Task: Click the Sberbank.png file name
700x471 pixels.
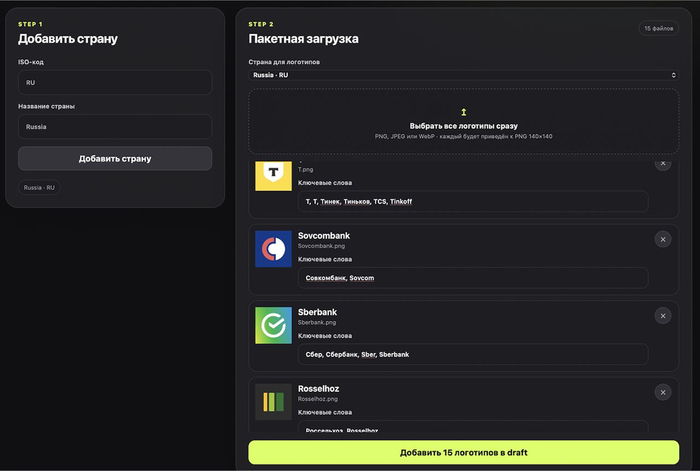Action: tap(317, 322)
